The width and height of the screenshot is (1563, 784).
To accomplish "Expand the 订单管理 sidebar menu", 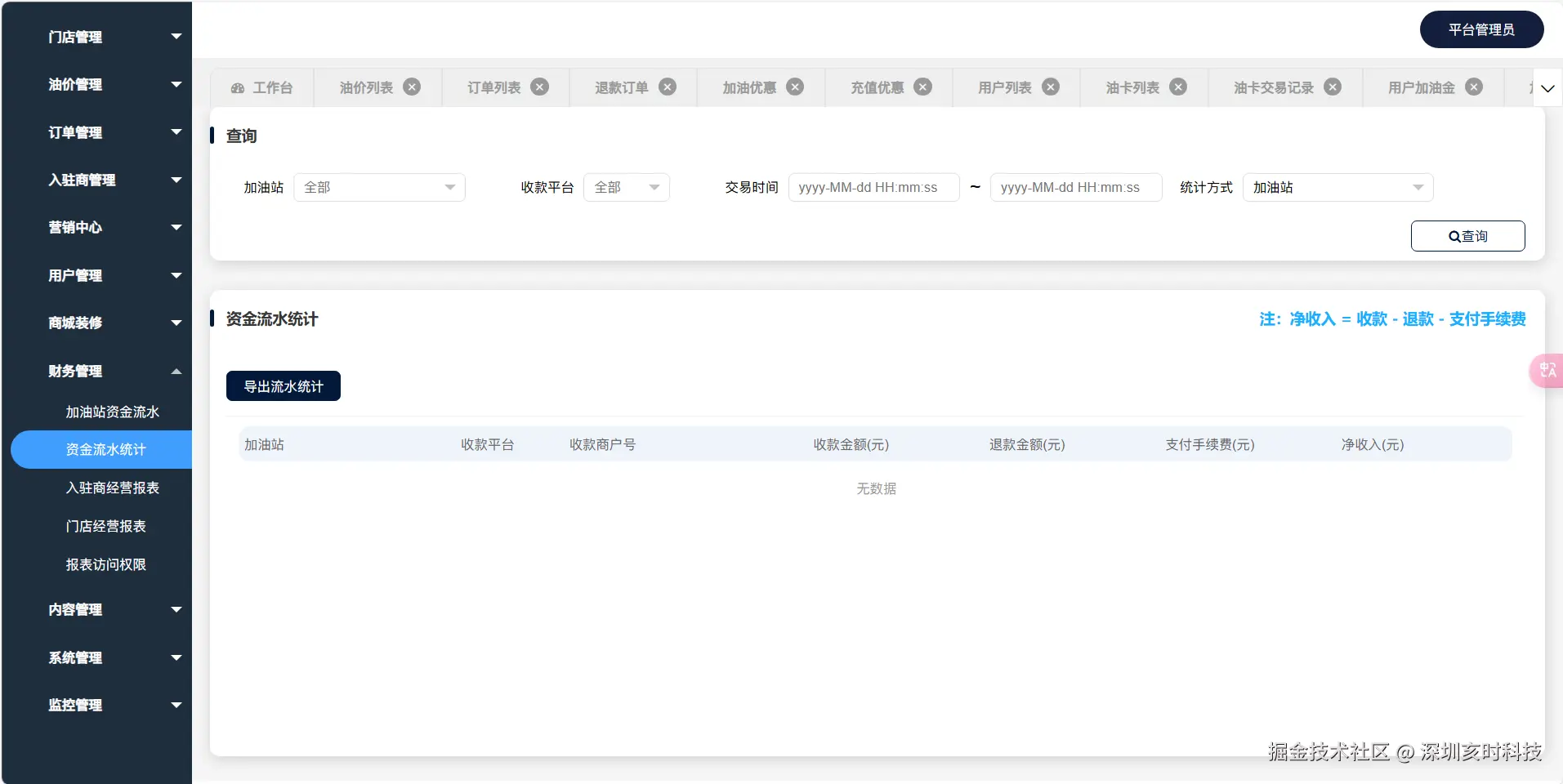I will [x=96, y=132].
